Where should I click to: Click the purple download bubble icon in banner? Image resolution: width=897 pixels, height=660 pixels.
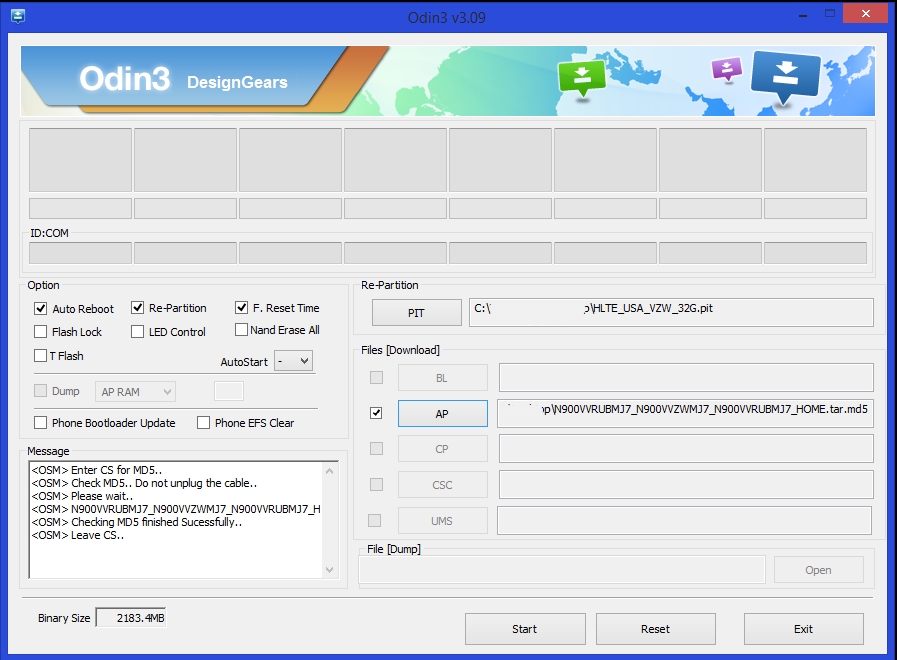(727, 70)
